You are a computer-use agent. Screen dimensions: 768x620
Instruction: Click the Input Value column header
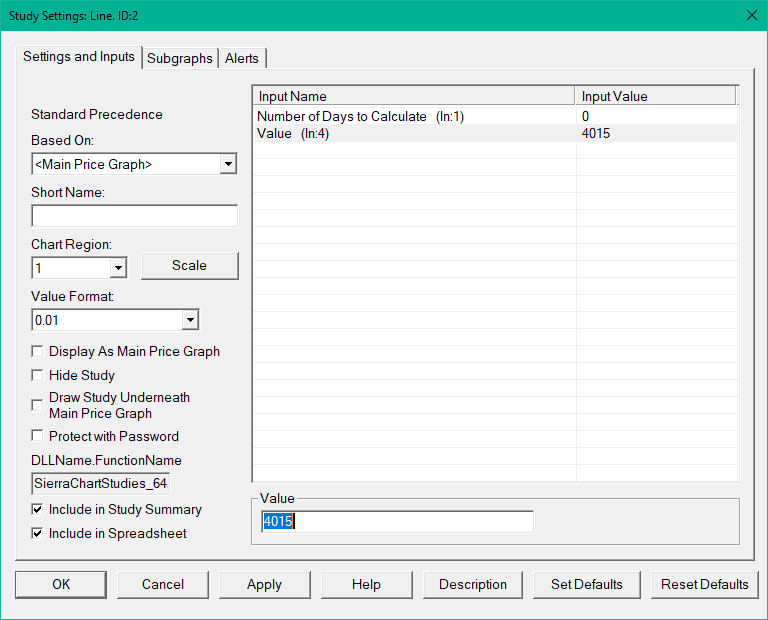click(x=656, y=96)
